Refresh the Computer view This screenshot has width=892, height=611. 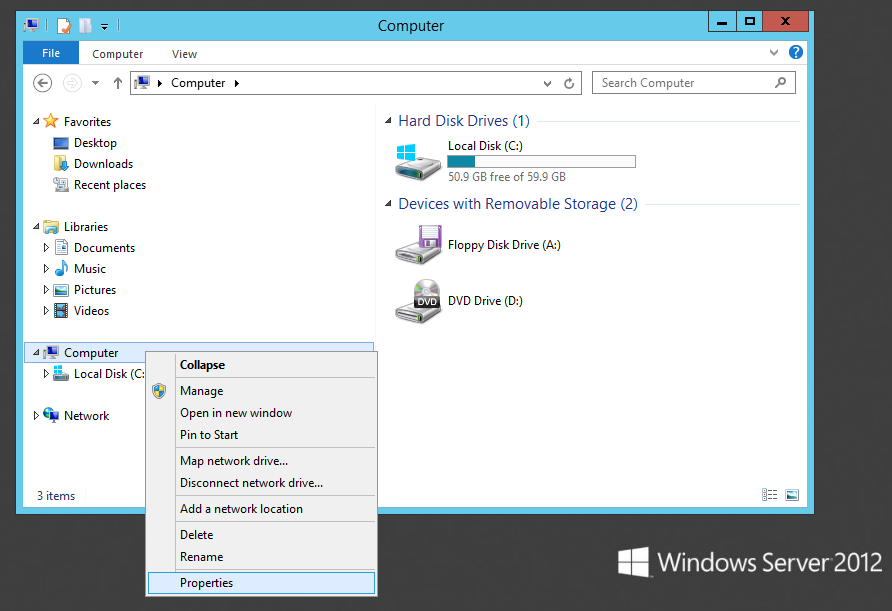coord(569,84)
